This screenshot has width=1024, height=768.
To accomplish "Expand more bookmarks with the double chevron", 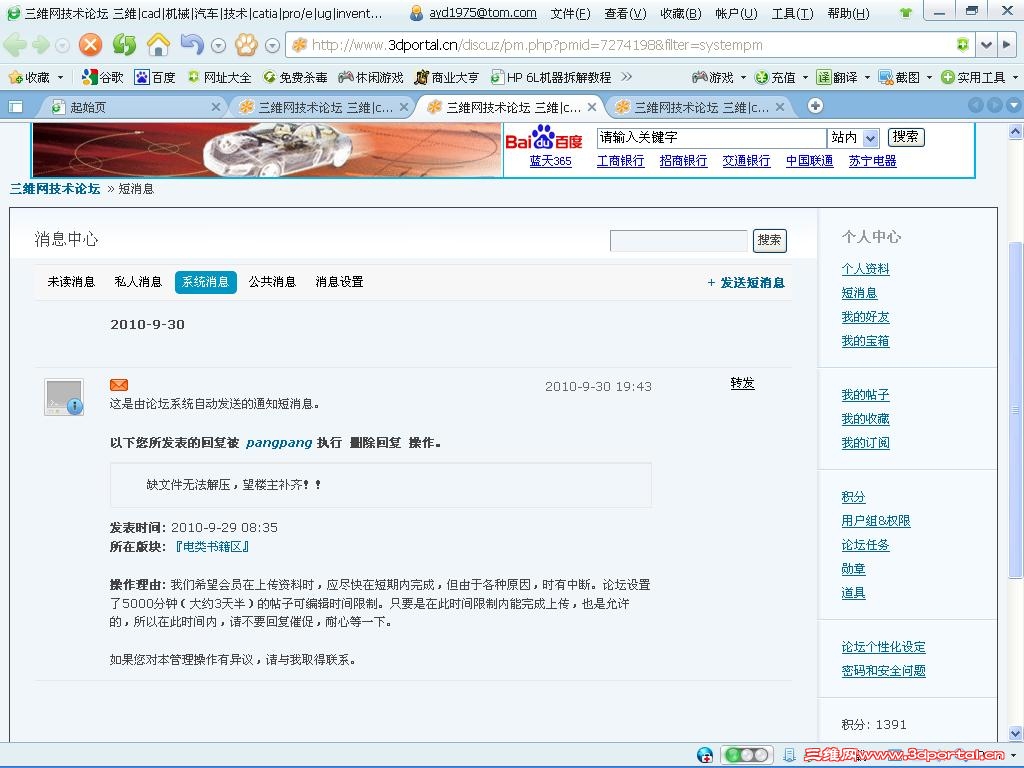I will pos(627,77).
